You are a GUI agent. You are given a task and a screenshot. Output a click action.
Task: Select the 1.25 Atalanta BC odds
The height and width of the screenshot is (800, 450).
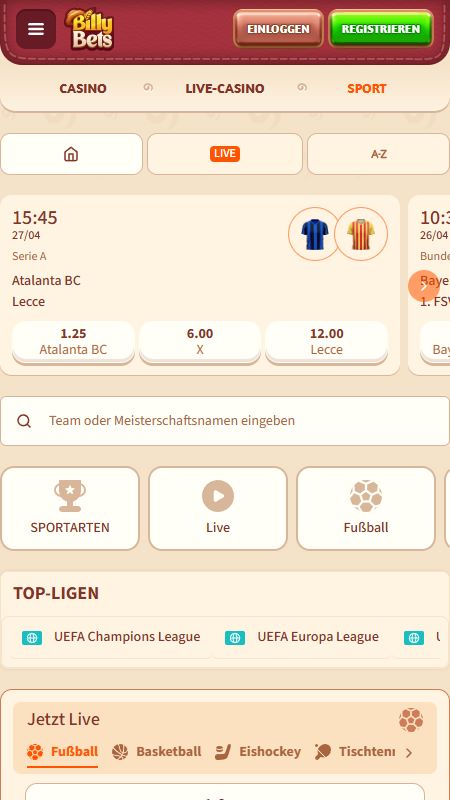coord(73,342)
